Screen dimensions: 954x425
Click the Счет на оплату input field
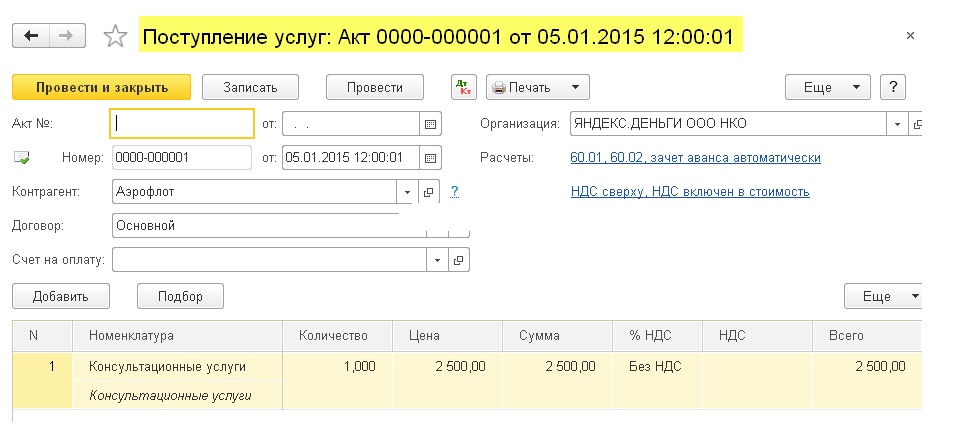tap(270, 260)
